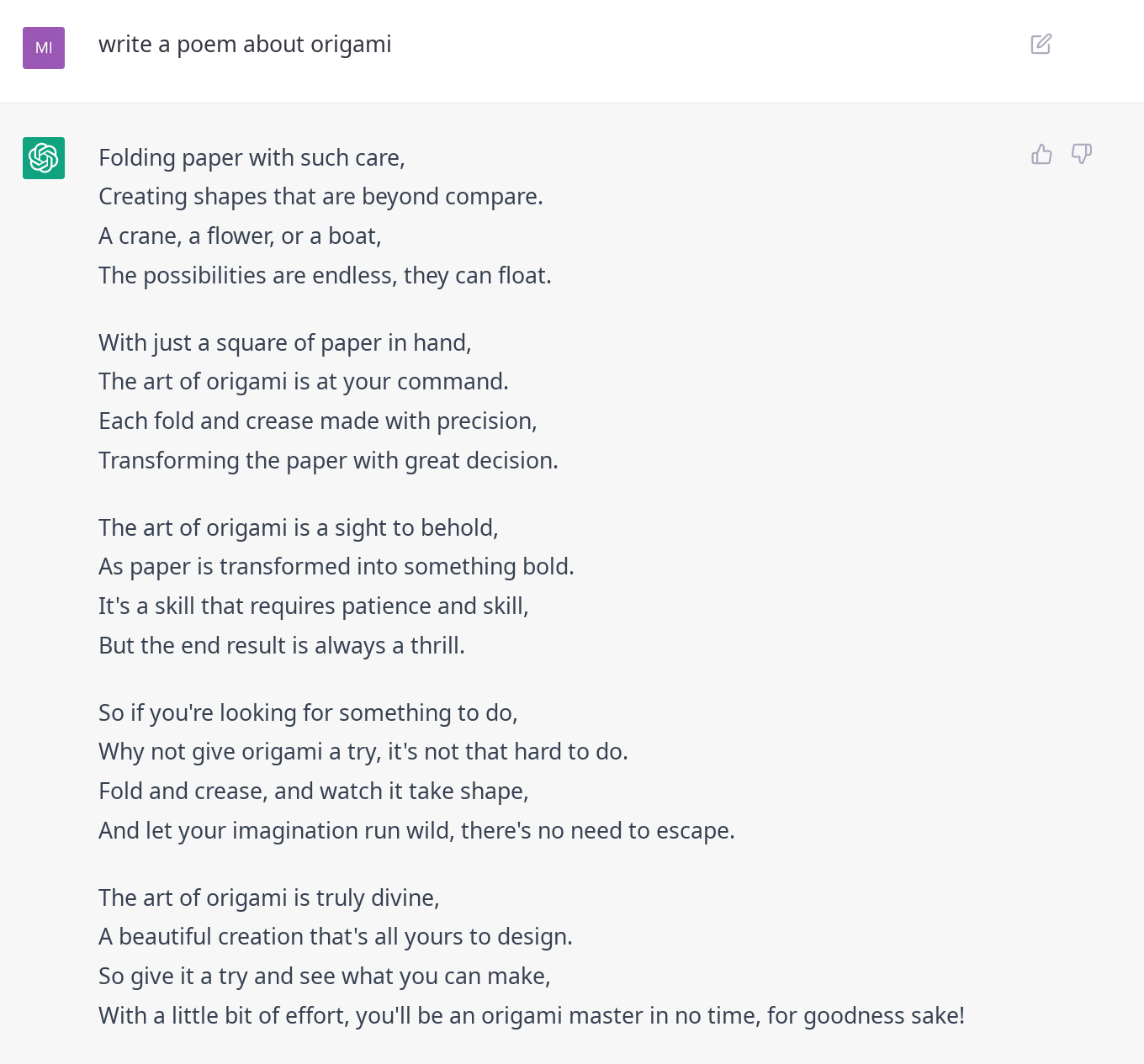Screen dimensions: 1144x1064
Task: Click the line "So give it a try and see what you can make,"
Action: click(325, 977)
